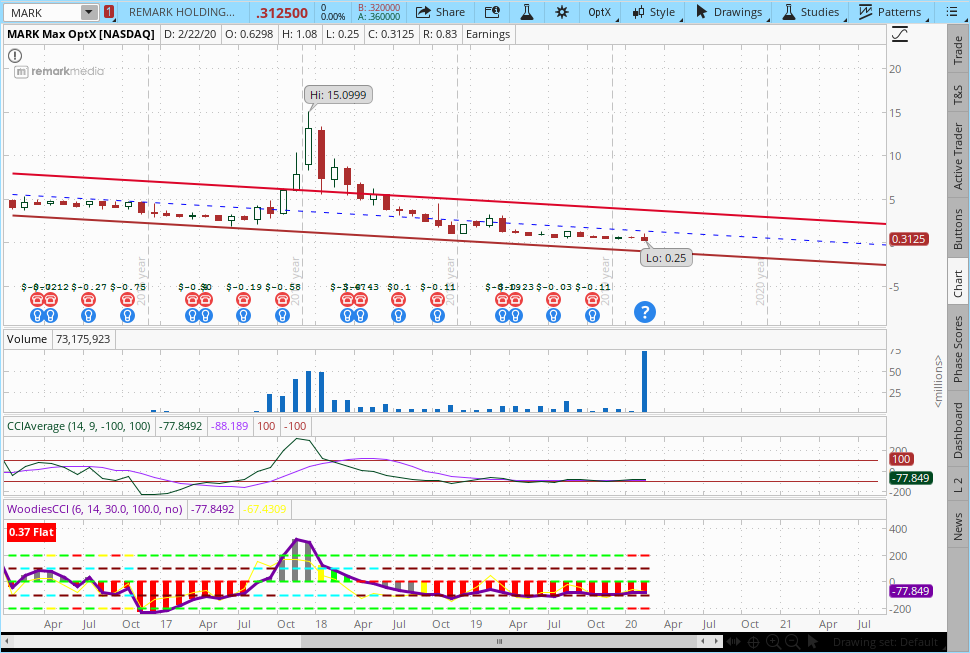The width and height of the screenshot is (970, 653).
Task: Click the blue question mark event icon
Action: (645, 312)
